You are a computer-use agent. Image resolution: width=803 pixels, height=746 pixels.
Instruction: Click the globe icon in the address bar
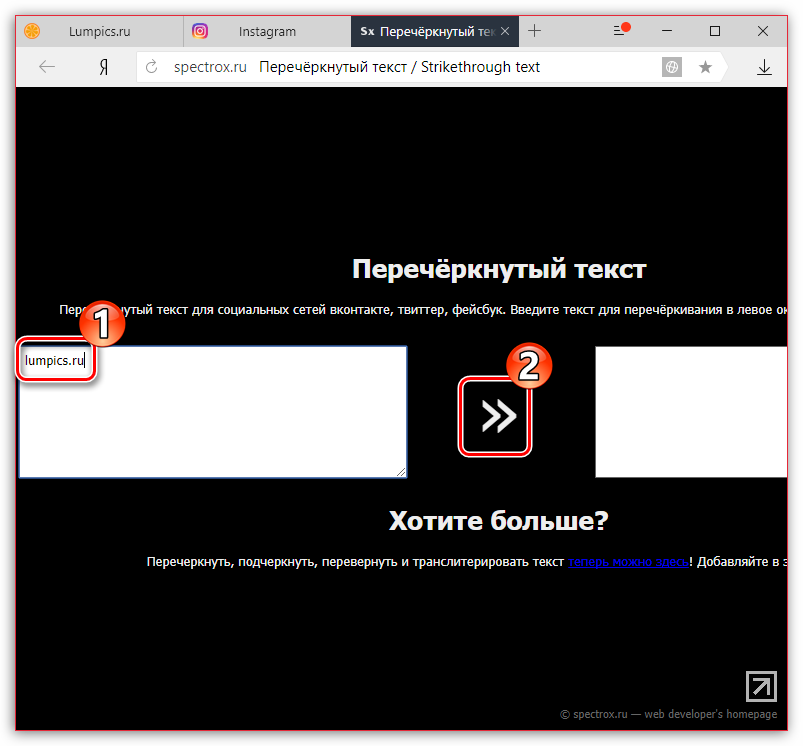(x=672, y=67)
